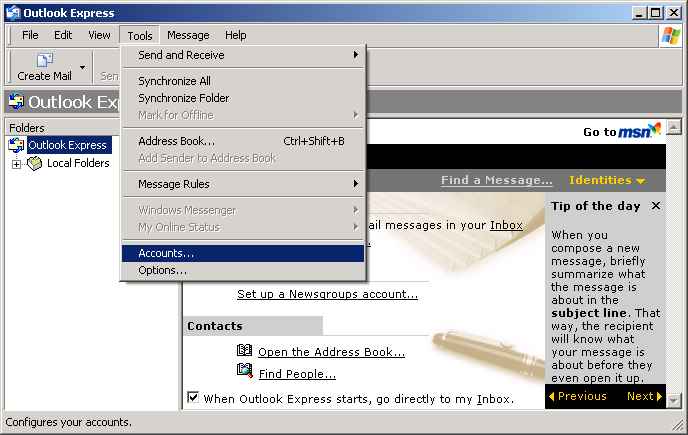Screen dimensions: 688x435
Task: Select Accounts... in the Tools menu
Action: tap(243, 253)
